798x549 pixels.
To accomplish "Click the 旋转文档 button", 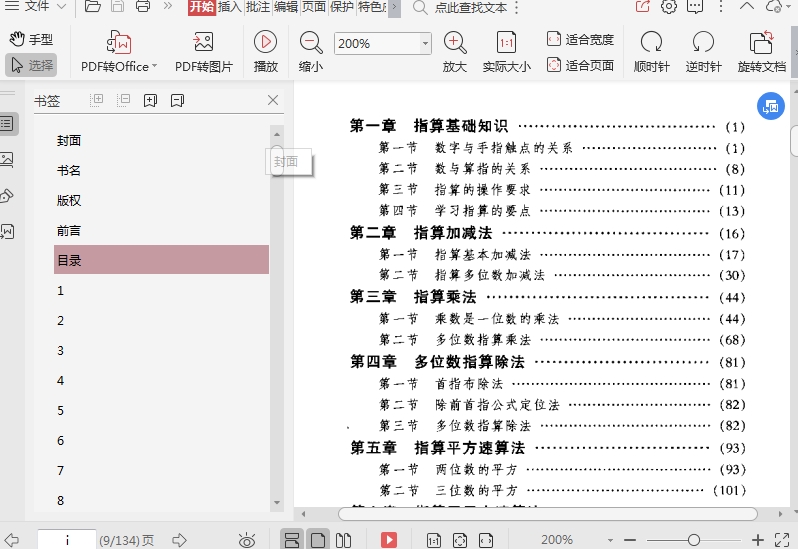I will [x=761, y=51].
